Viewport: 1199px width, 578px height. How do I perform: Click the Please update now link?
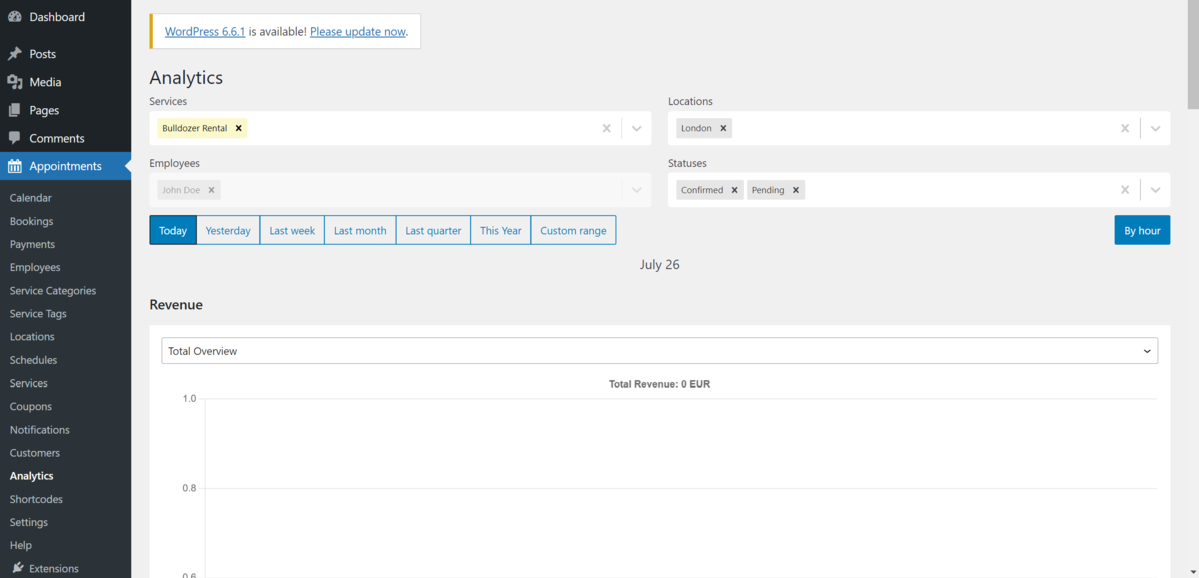(357, 31)
